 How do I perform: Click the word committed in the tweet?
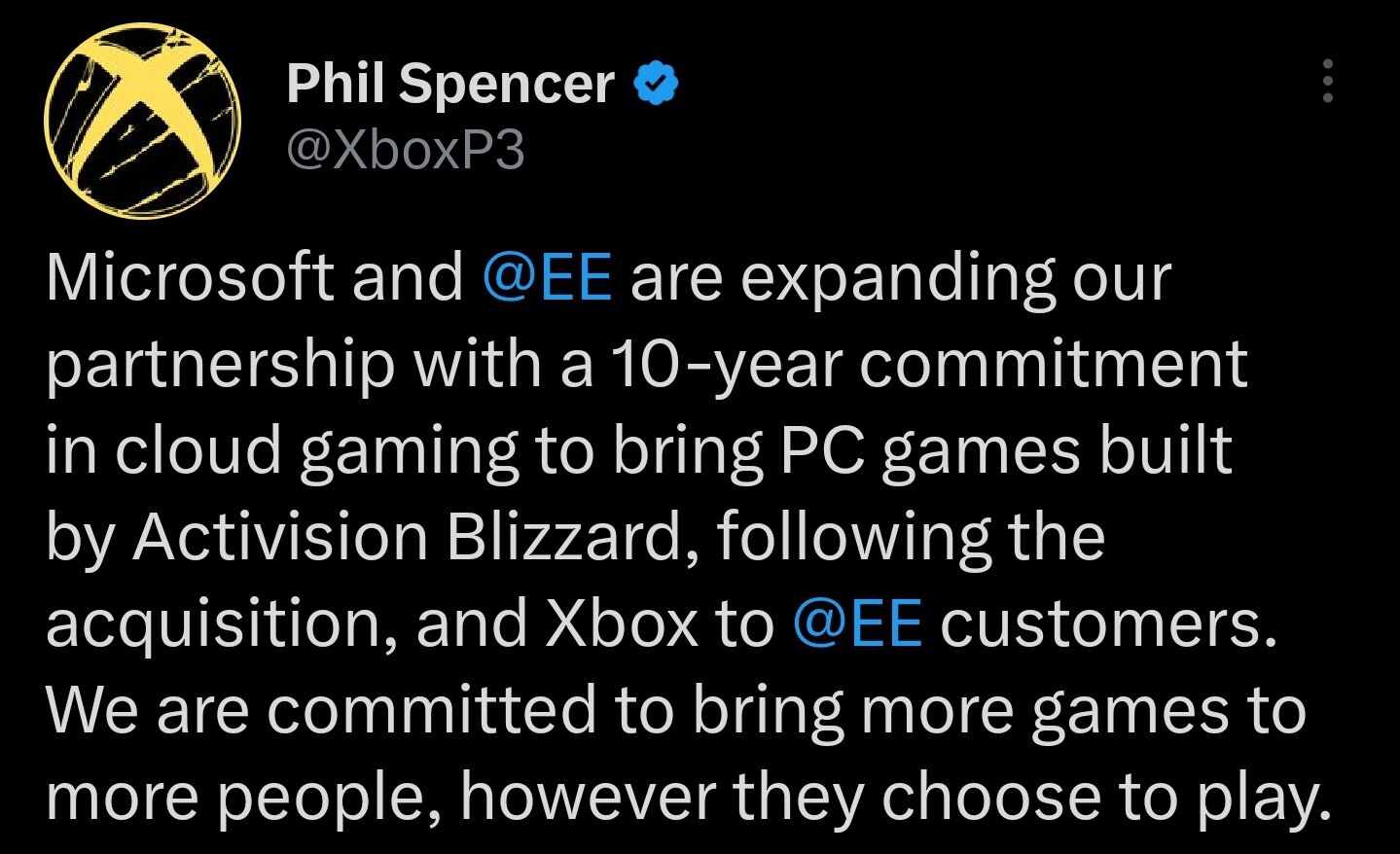(x=431, y=710)
